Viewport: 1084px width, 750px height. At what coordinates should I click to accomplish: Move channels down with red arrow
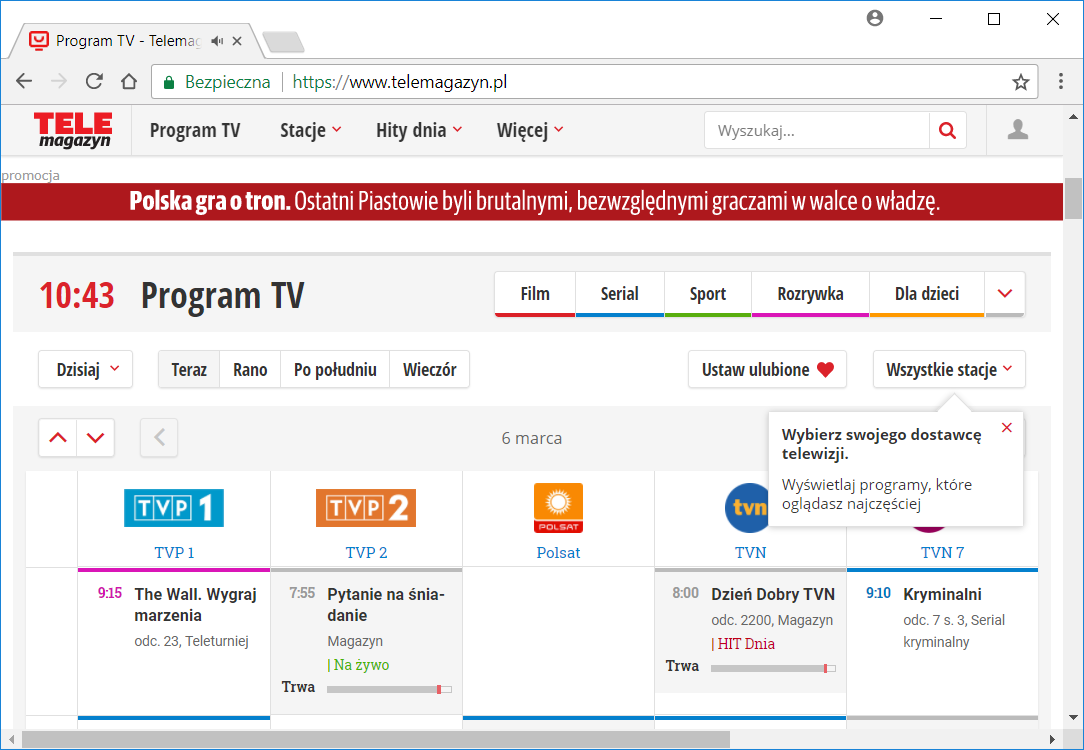pyautogui.click(x=95, y=438)
